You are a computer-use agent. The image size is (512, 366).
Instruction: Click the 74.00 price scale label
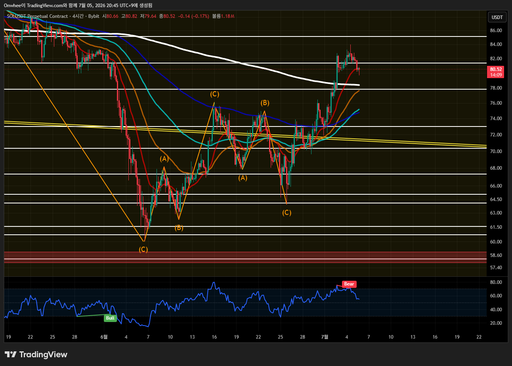tap(496, 118)
